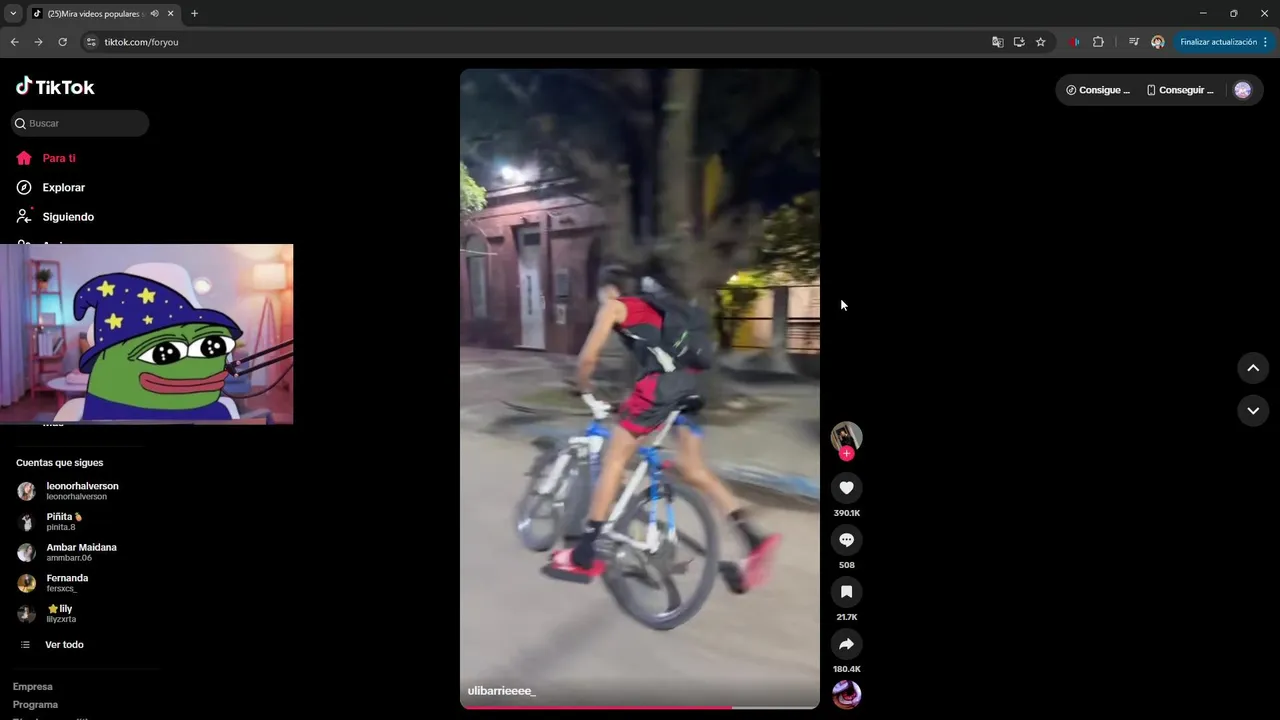
Task: Bookmark this page with star icon
Action: (1041, 42)
